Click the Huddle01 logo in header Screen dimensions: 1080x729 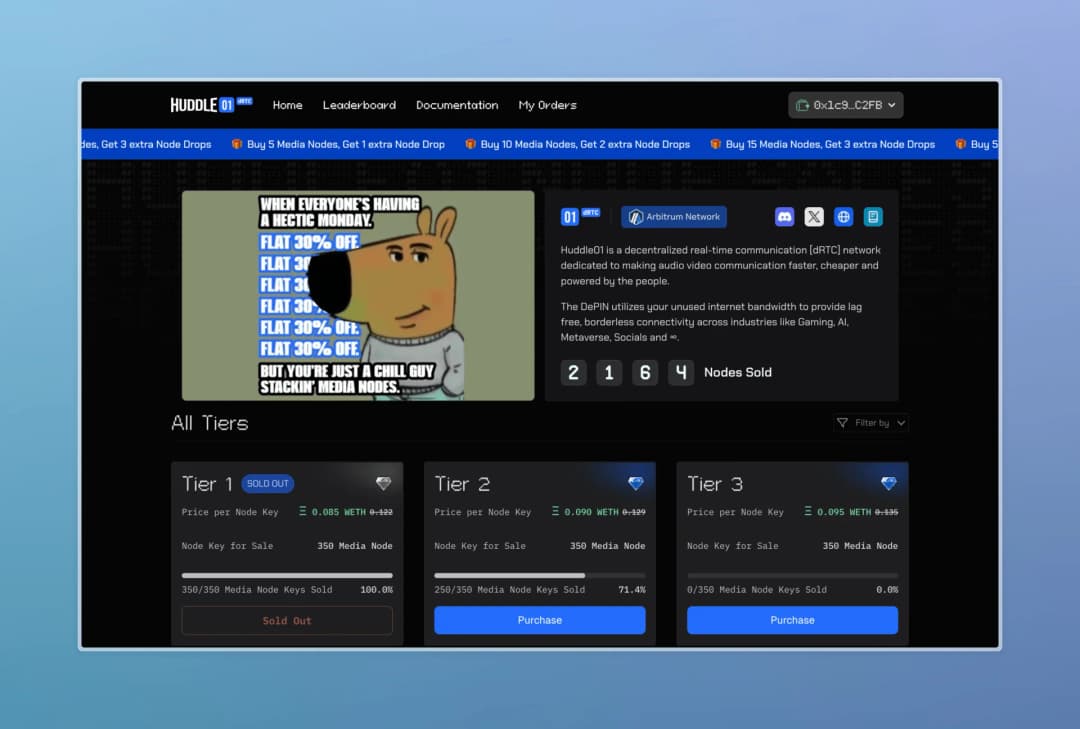point(211,105)
